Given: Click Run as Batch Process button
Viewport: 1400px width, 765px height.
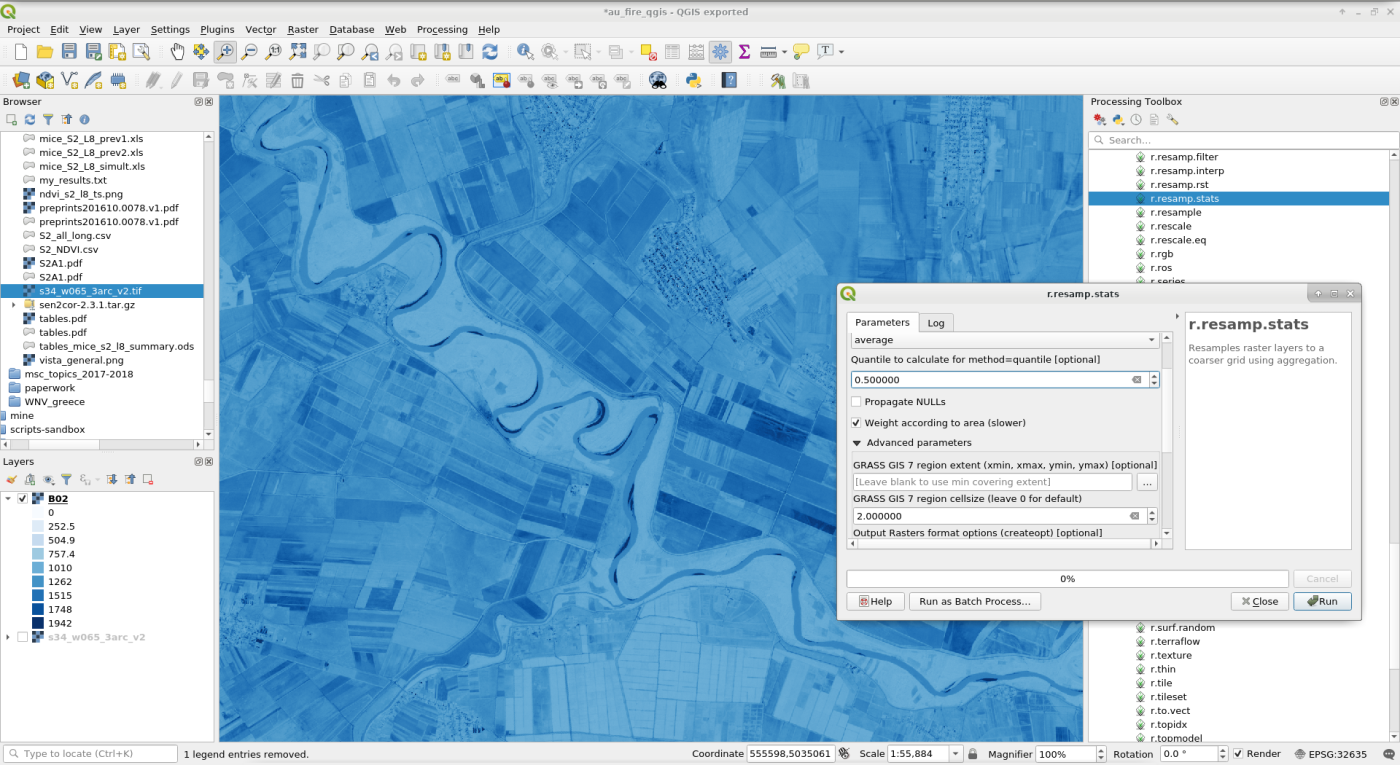Looking at the screenshot, I should point(975,602).
